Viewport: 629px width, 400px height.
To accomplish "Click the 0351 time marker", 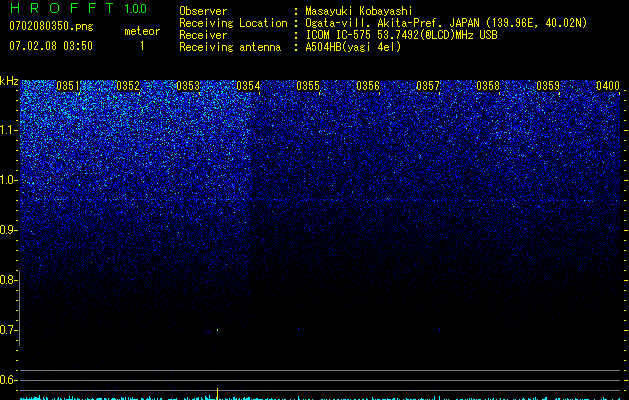I will 68,86.
